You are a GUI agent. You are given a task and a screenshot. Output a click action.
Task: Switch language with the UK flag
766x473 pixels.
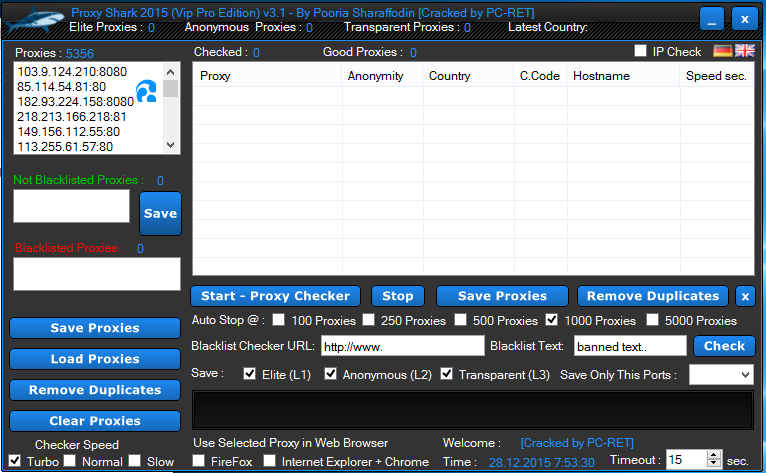(x=745, y=51)
